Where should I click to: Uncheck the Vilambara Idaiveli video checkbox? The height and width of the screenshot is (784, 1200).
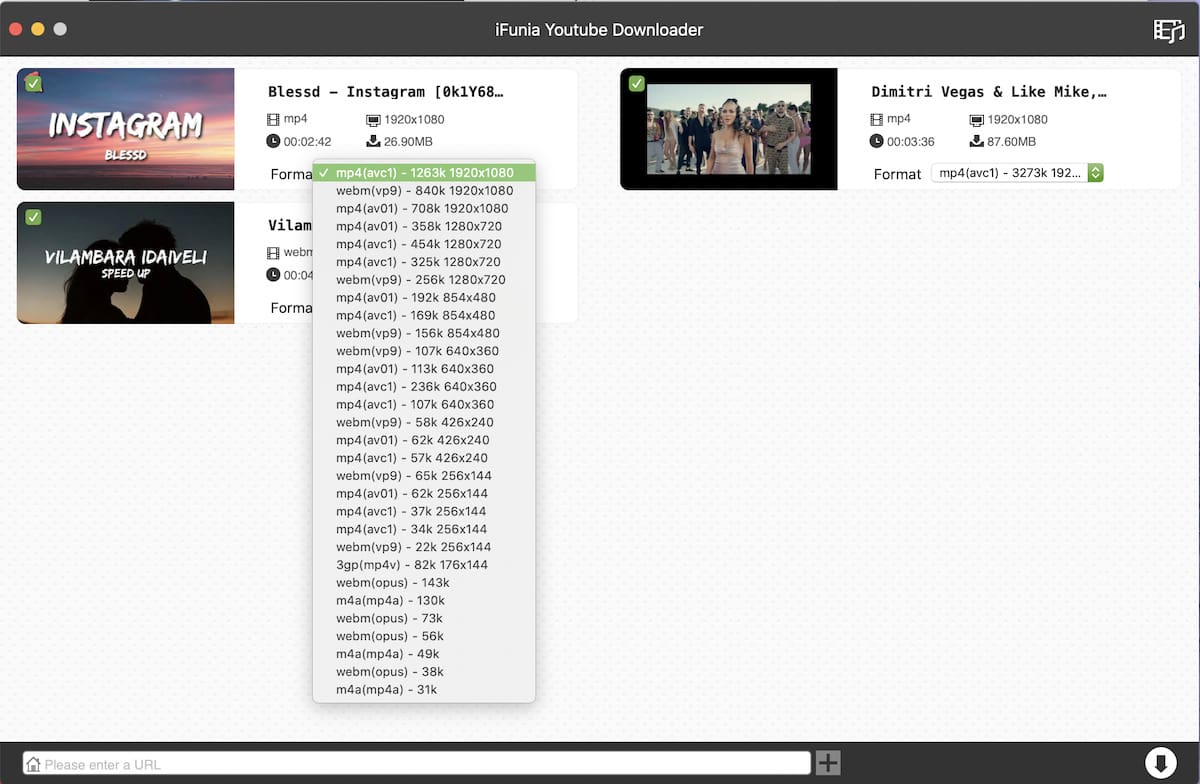pyautogui.click(x=33, y=217)
